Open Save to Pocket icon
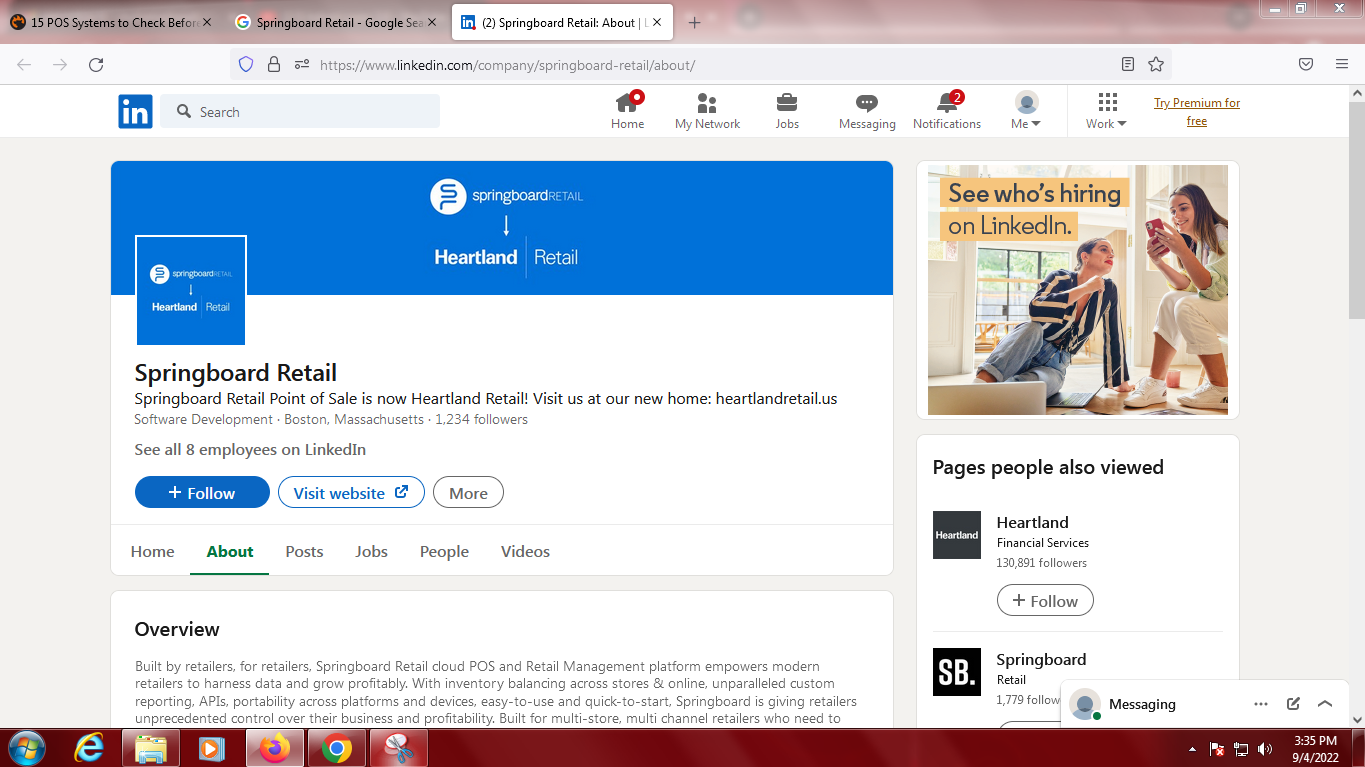1365x767 pixels. click(x=1306, y=64)
